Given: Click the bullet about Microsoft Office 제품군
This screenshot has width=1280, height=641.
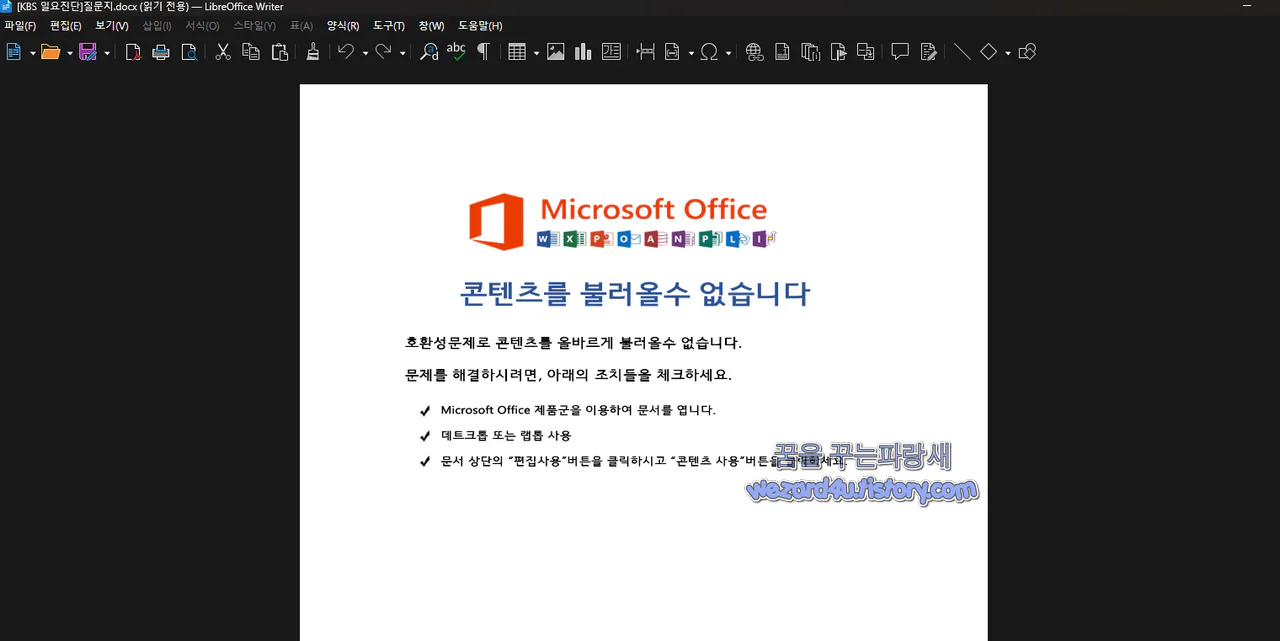Looking at the screenshot, I should point(578,410).
